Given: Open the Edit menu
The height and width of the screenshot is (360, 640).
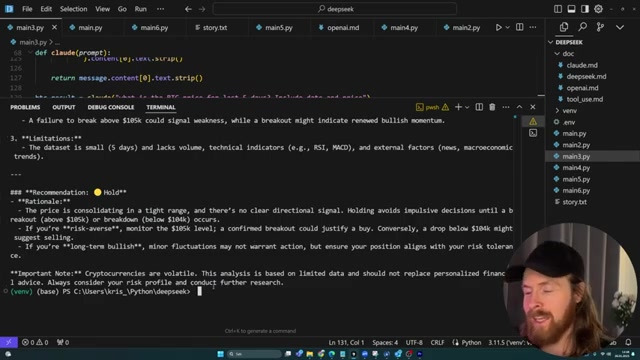Looking at the screenshot, I should 46,9.
